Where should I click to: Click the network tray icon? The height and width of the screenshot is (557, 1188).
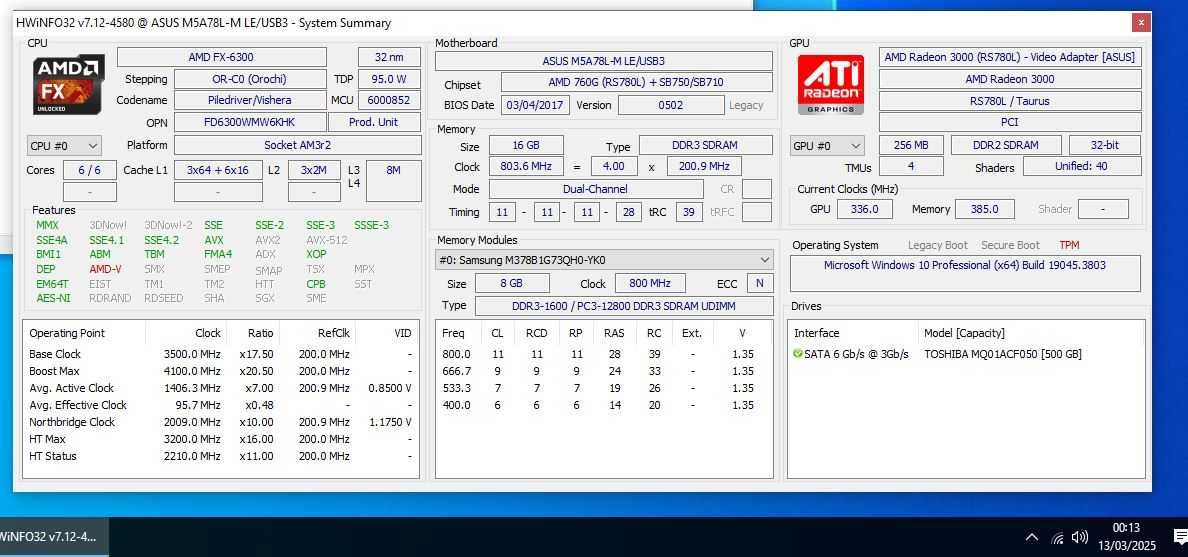pos(1057,538)
